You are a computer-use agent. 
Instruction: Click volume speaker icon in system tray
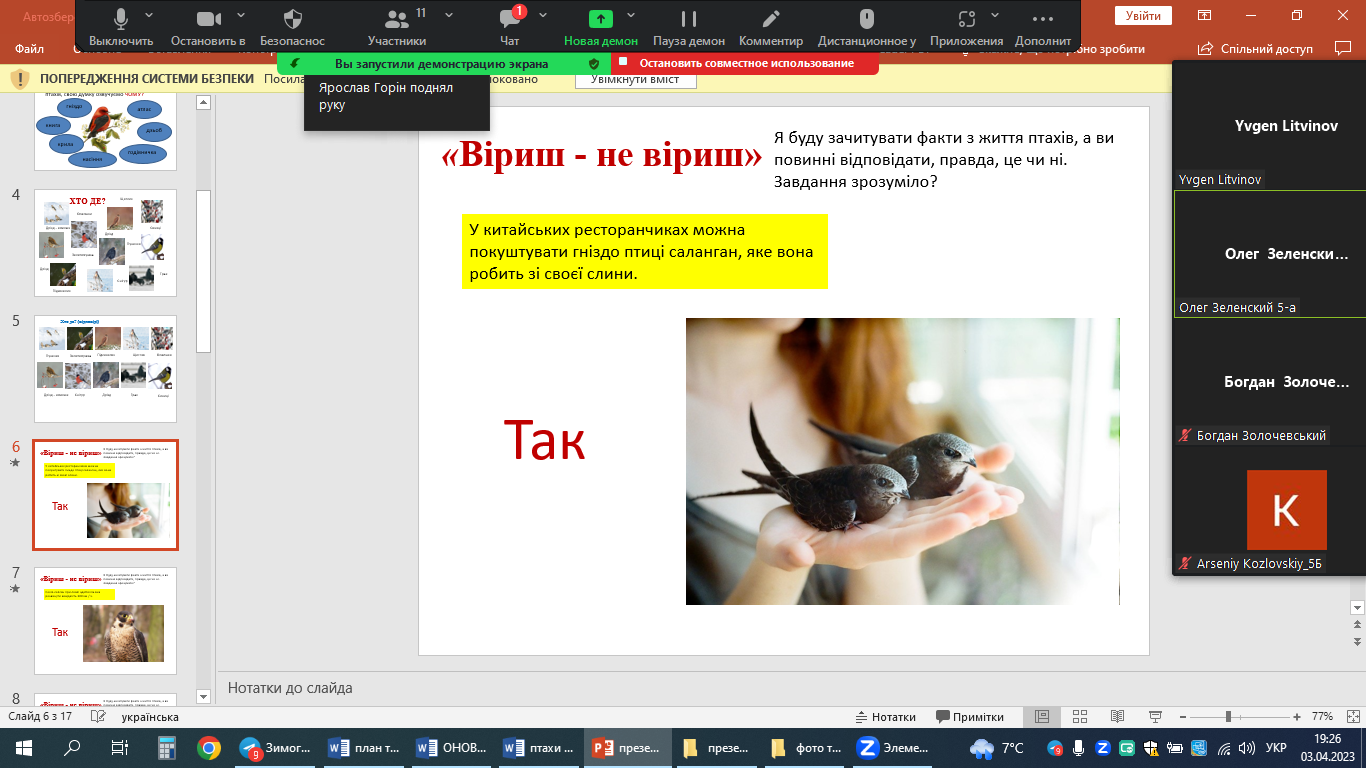[x=1245, y=747]
